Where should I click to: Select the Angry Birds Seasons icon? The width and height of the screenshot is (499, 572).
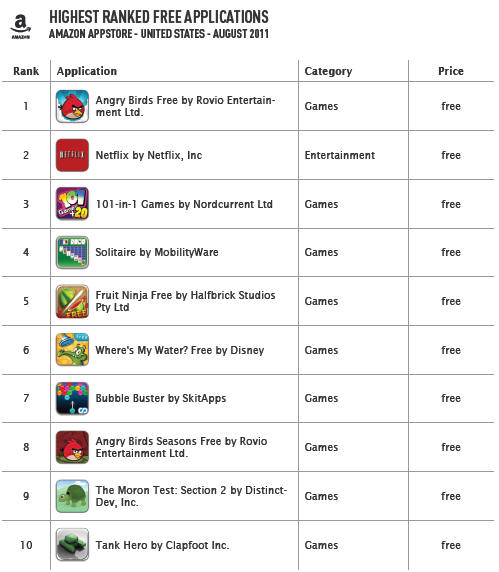pyautogui.click(x=72, y=447)
